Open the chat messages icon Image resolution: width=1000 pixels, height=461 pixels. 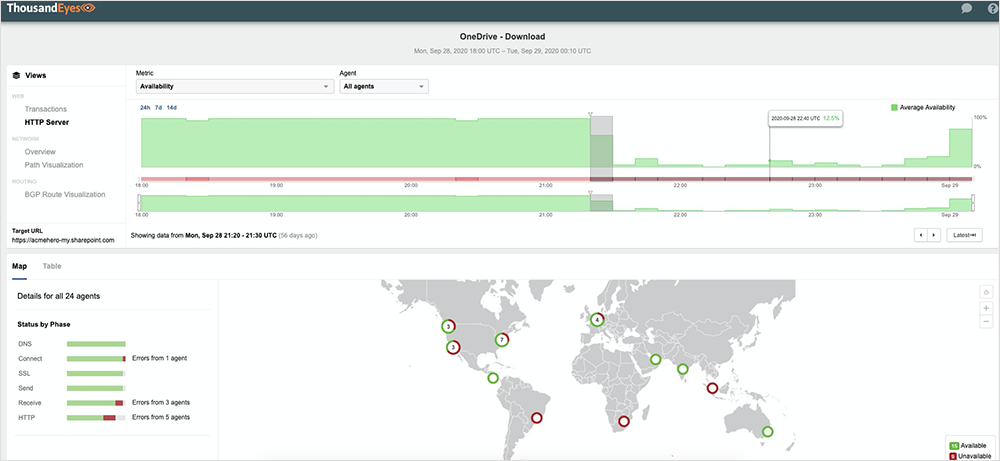click(x=966, y=9)
